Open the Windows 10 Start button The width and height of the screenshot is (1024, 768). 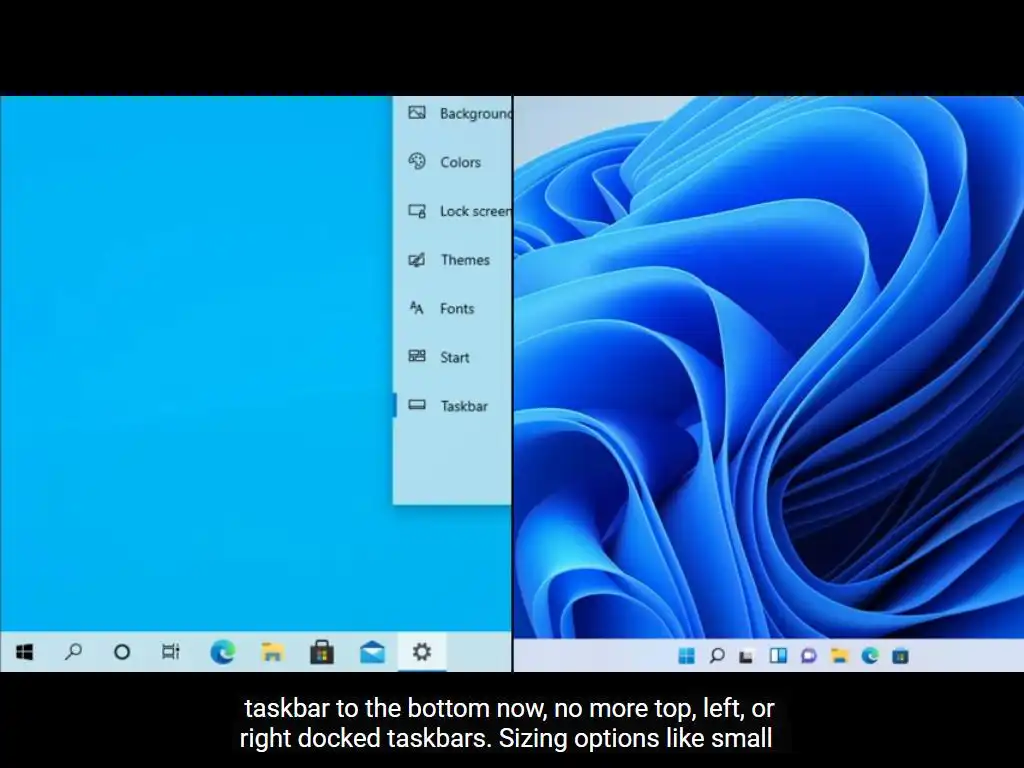pos(25,652)
